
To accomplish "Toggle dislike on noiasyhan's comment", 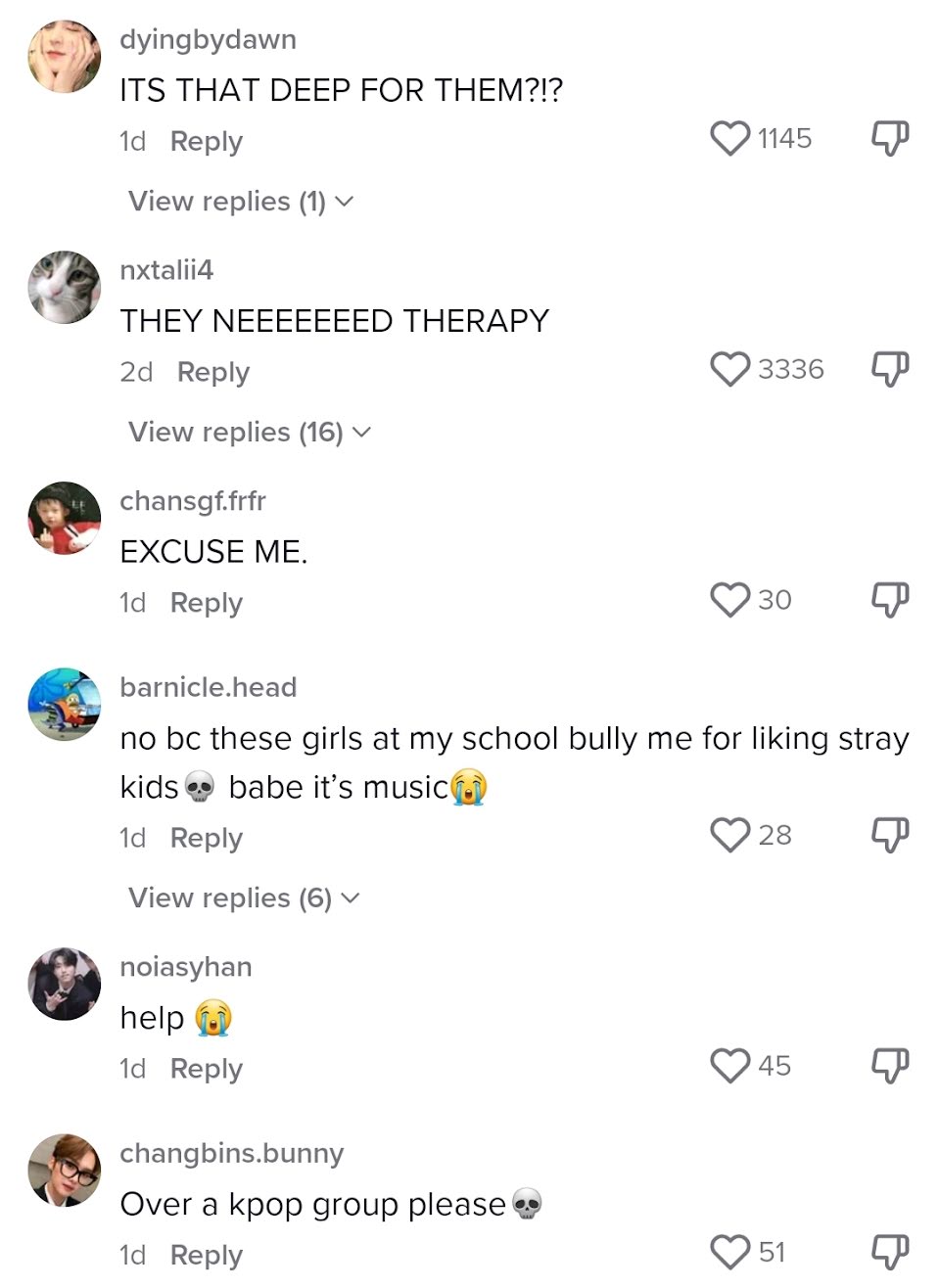I will coord(890,1067).
